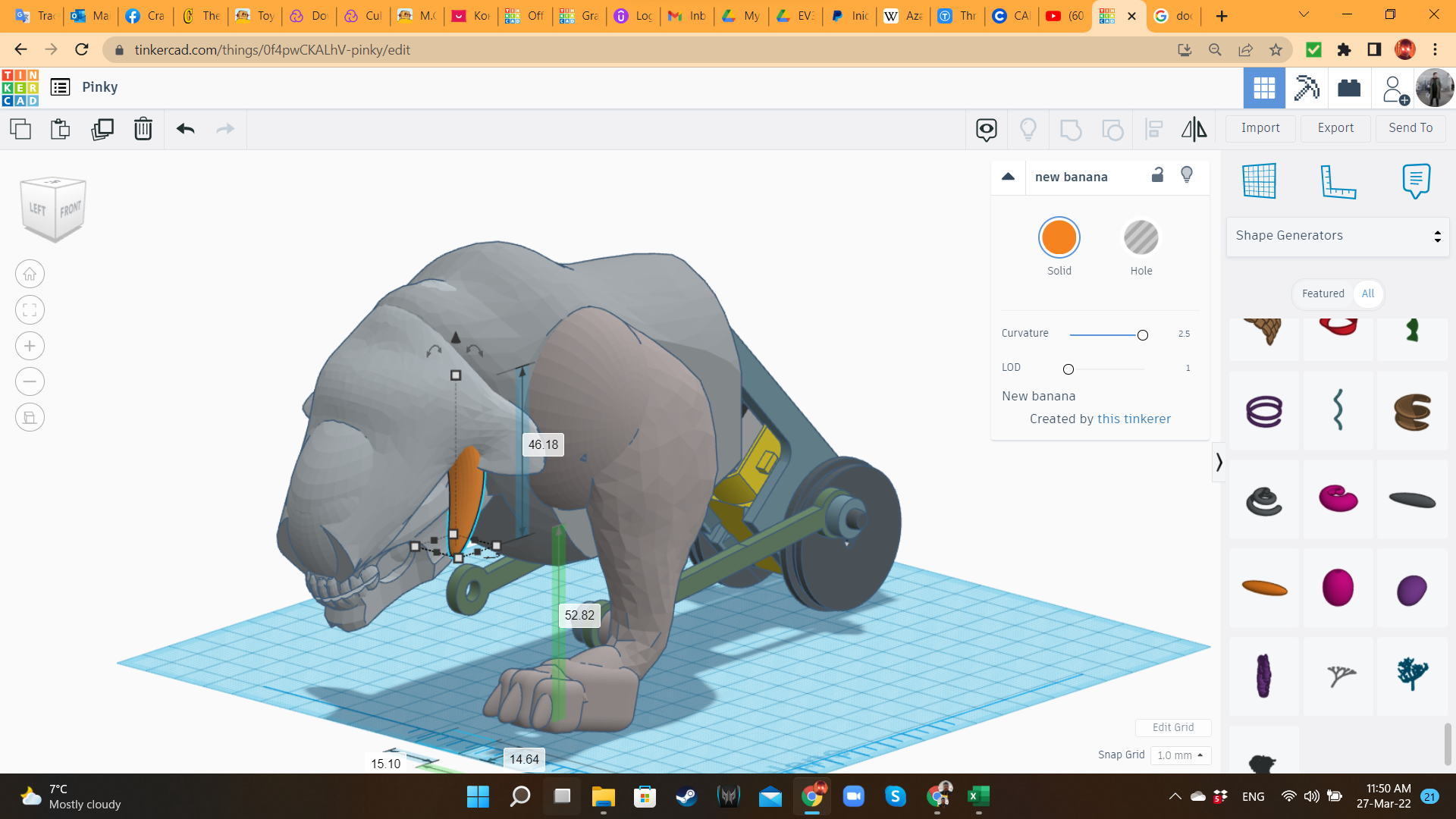Click the Delete trash can icon
The width and height of the screenshot is (1456, 819).
click(143, 129)
